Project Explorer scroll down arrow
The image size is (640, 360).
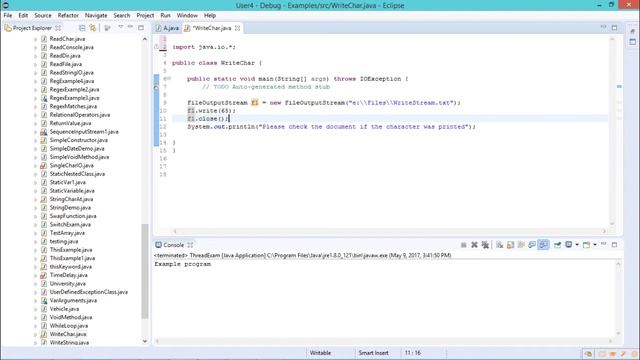(144, 341)
